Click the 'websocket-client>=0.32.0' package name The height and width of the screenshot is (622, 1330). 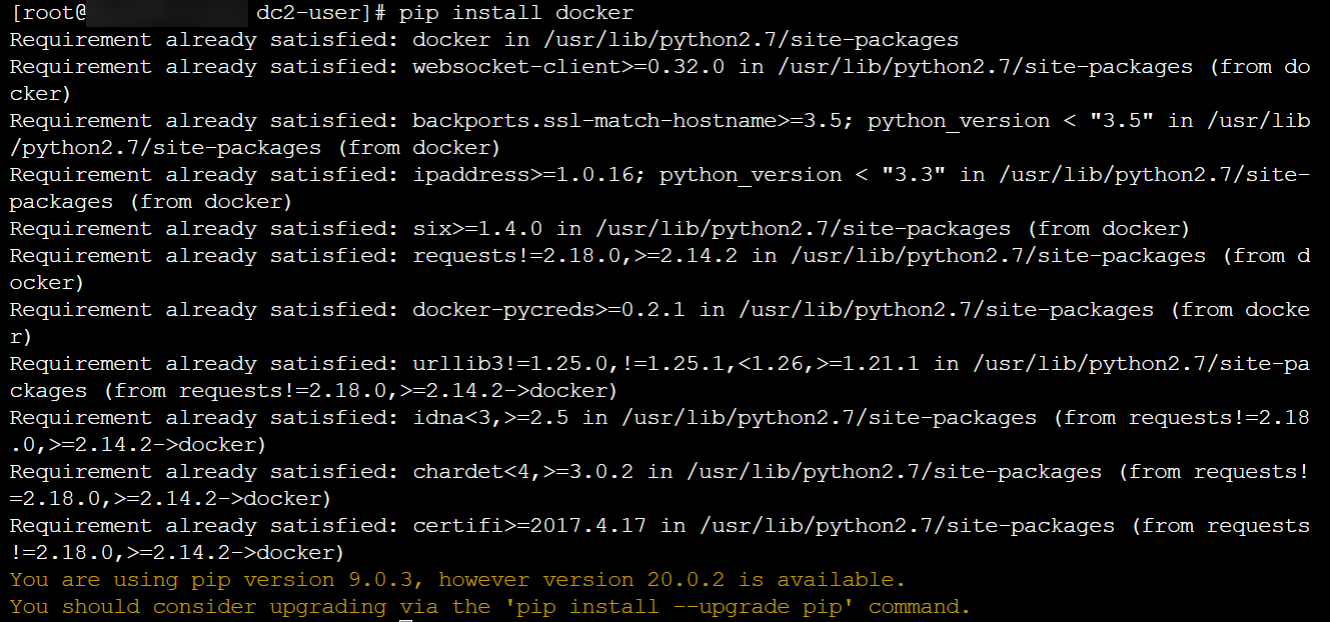coord(568,67)
